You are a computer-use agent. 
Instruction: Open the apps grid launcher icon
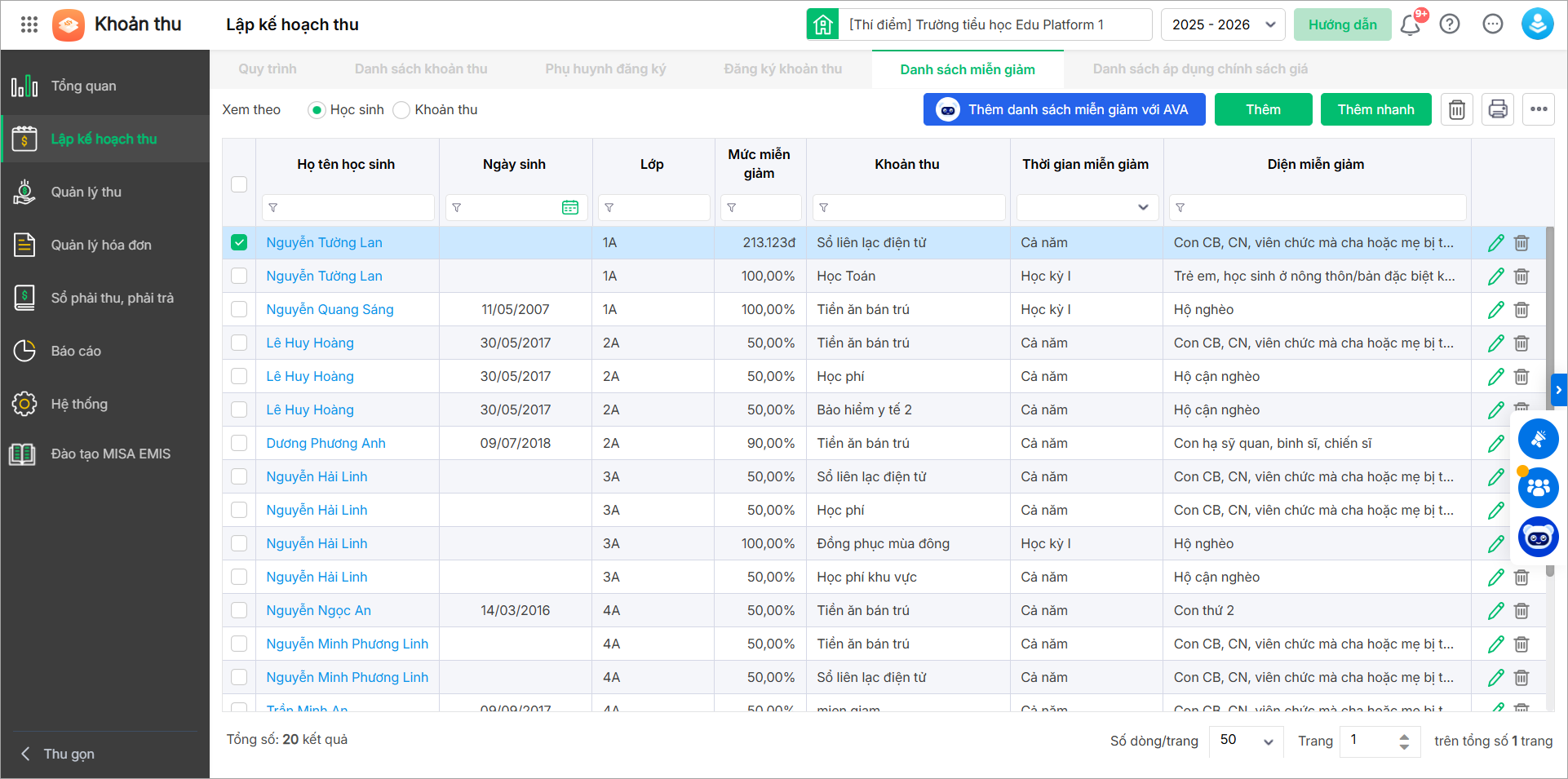[29, 24]
